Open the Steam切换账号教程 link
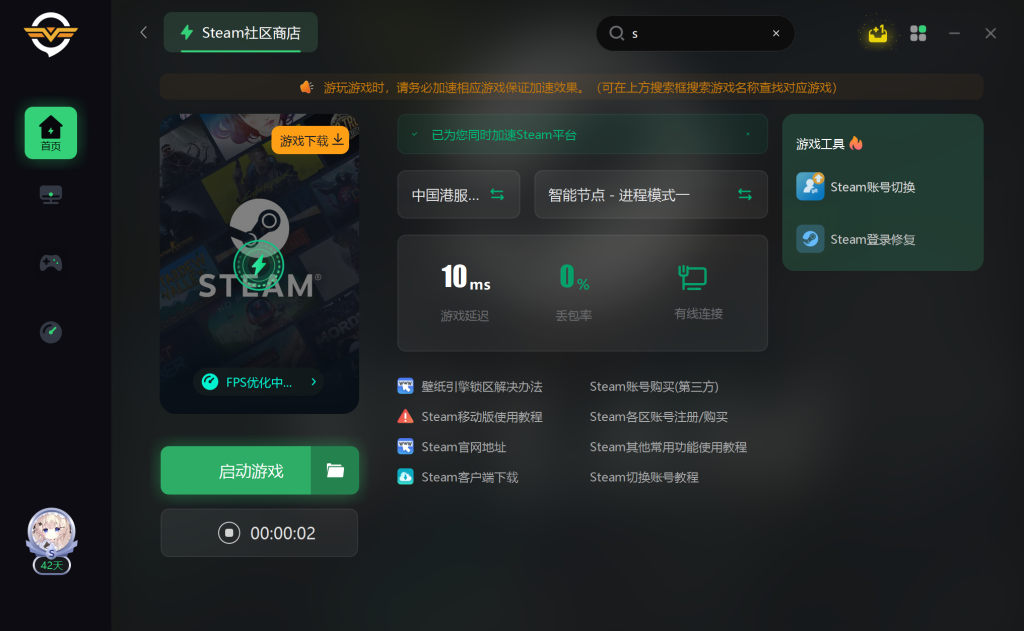 [644, 477]
